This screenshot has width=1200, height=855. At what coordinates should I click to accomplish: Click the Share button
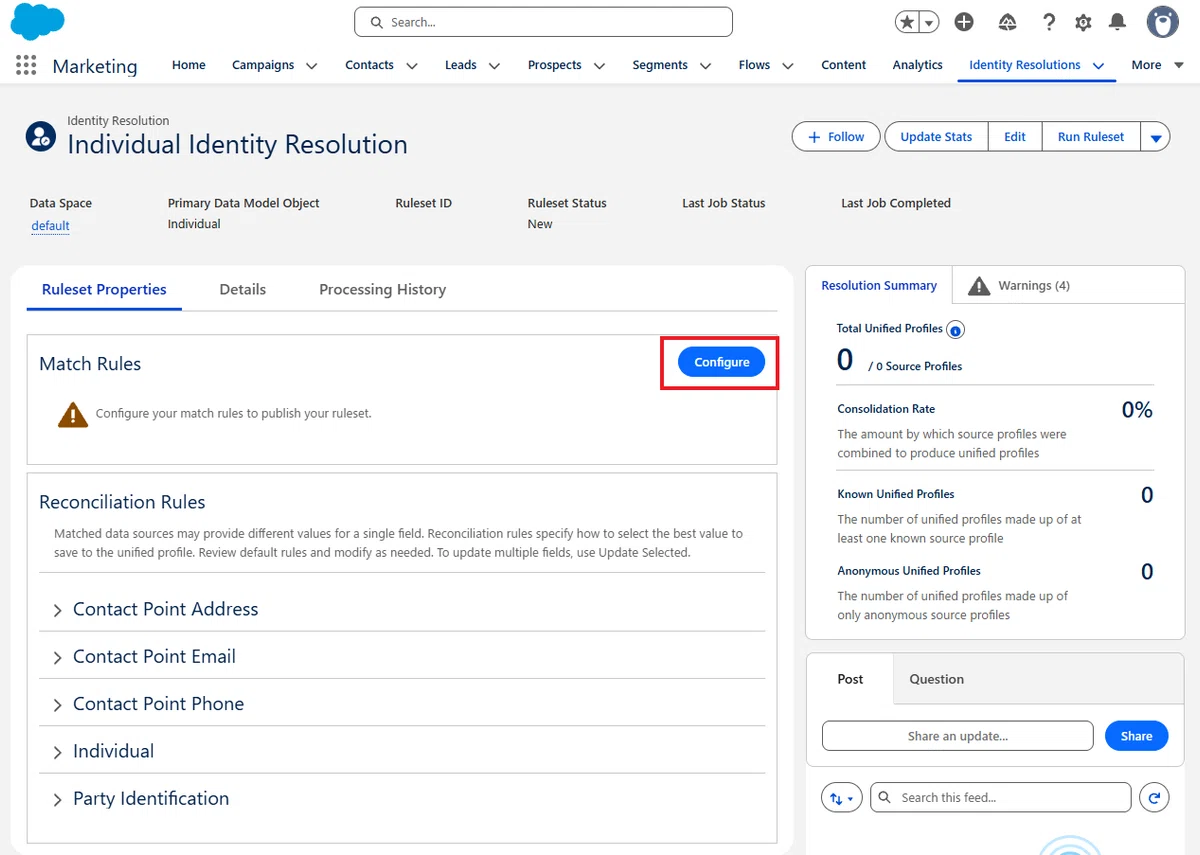click(x=1136, y=736)
